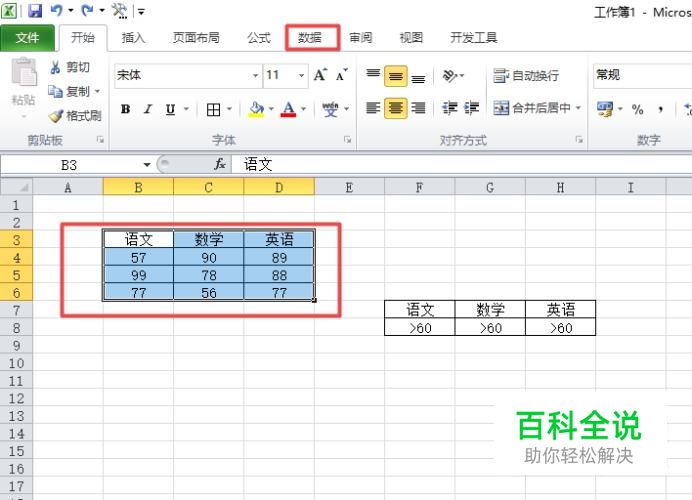Apply comma thousands separator style
This screenshot has width=692, height=500.
(661, 109)
